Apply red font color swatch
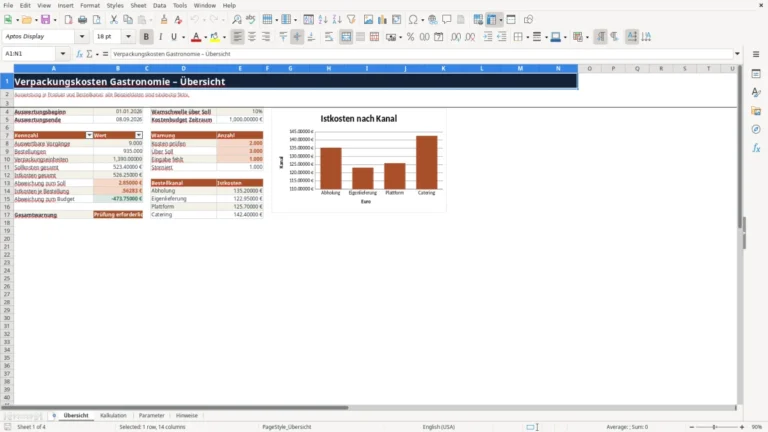This screenshot has height=432, width=768. click(x=196, y=37)
